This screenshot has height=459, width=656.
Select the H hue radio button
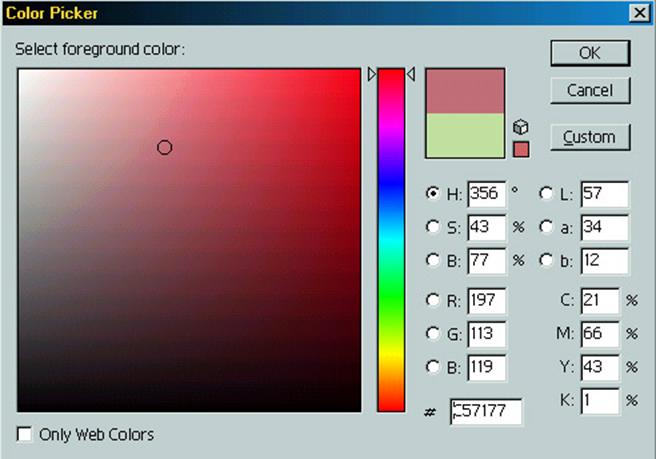pos(433,193)
